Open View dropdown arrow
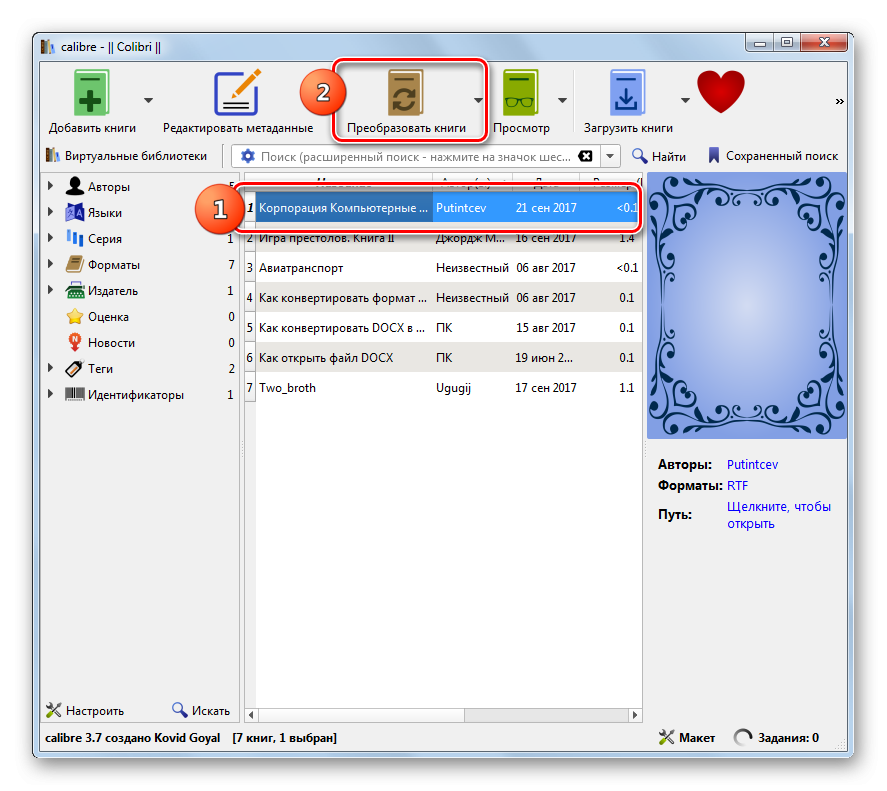This screenshot has width=887, height=791. (x=562, y=101)
